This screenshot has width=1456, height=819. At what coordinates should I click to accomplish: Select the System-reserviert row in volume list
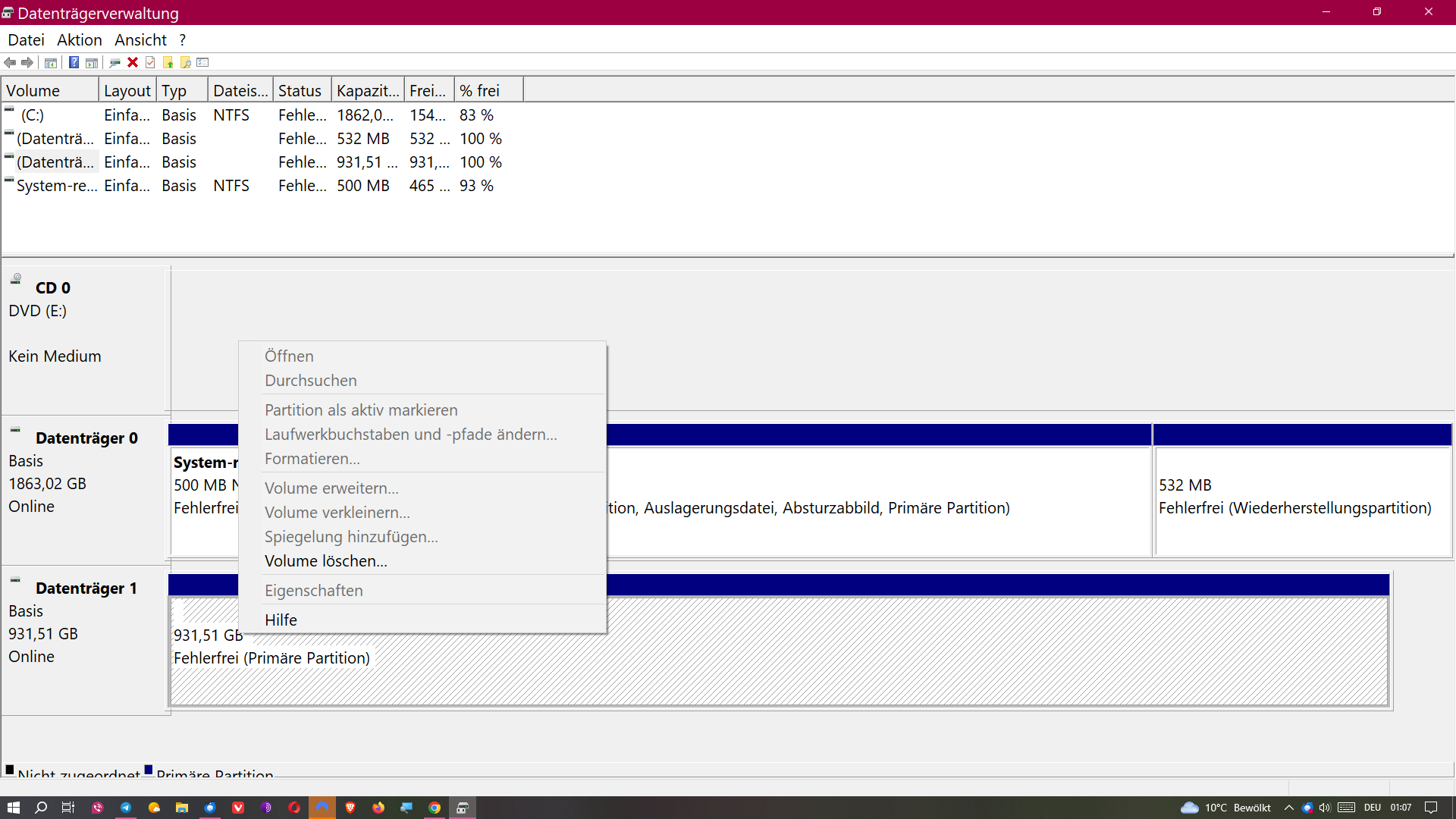(57, 186)
